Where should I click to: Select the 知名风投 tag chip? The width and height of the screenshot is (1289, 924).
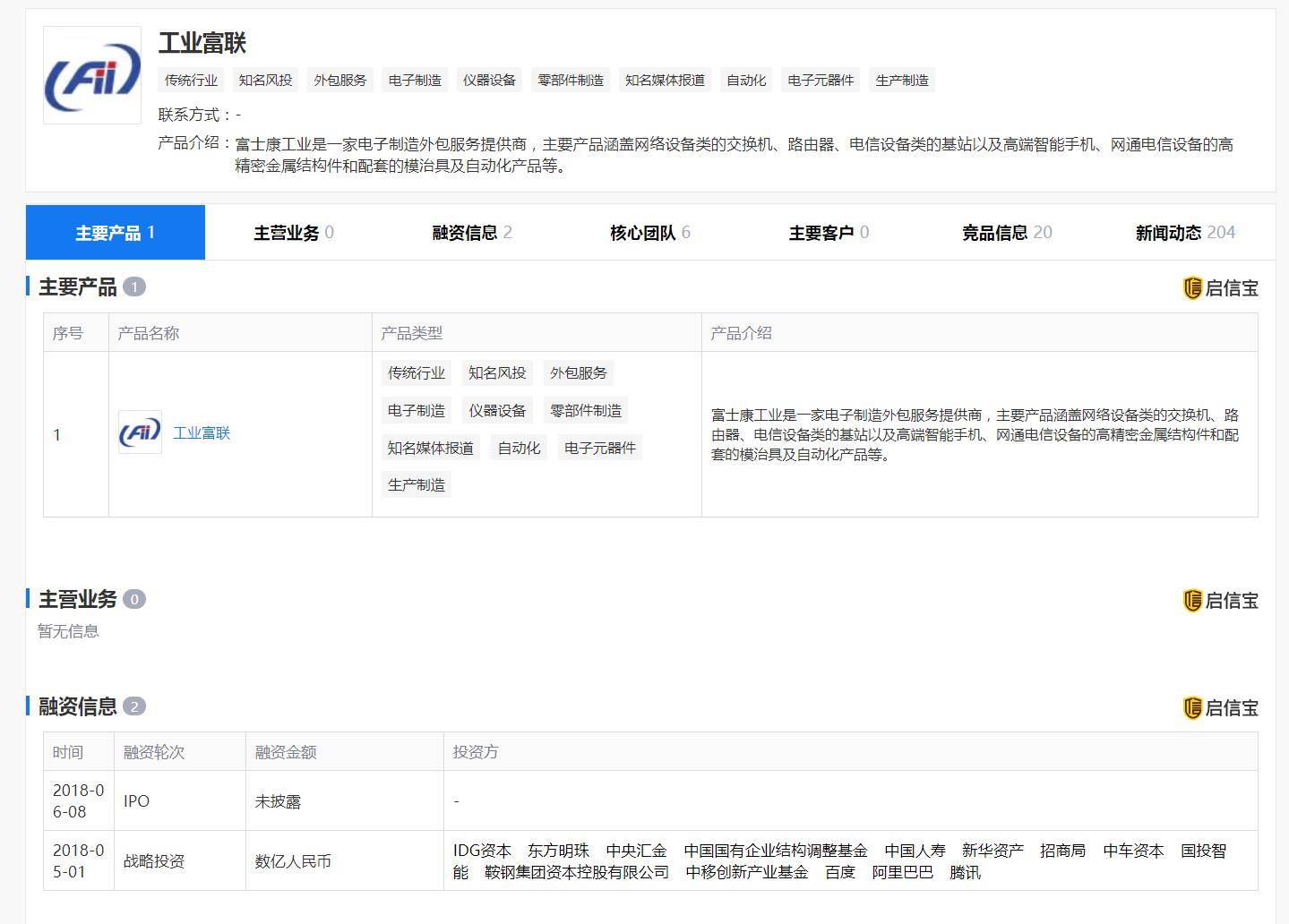(264, 80)
